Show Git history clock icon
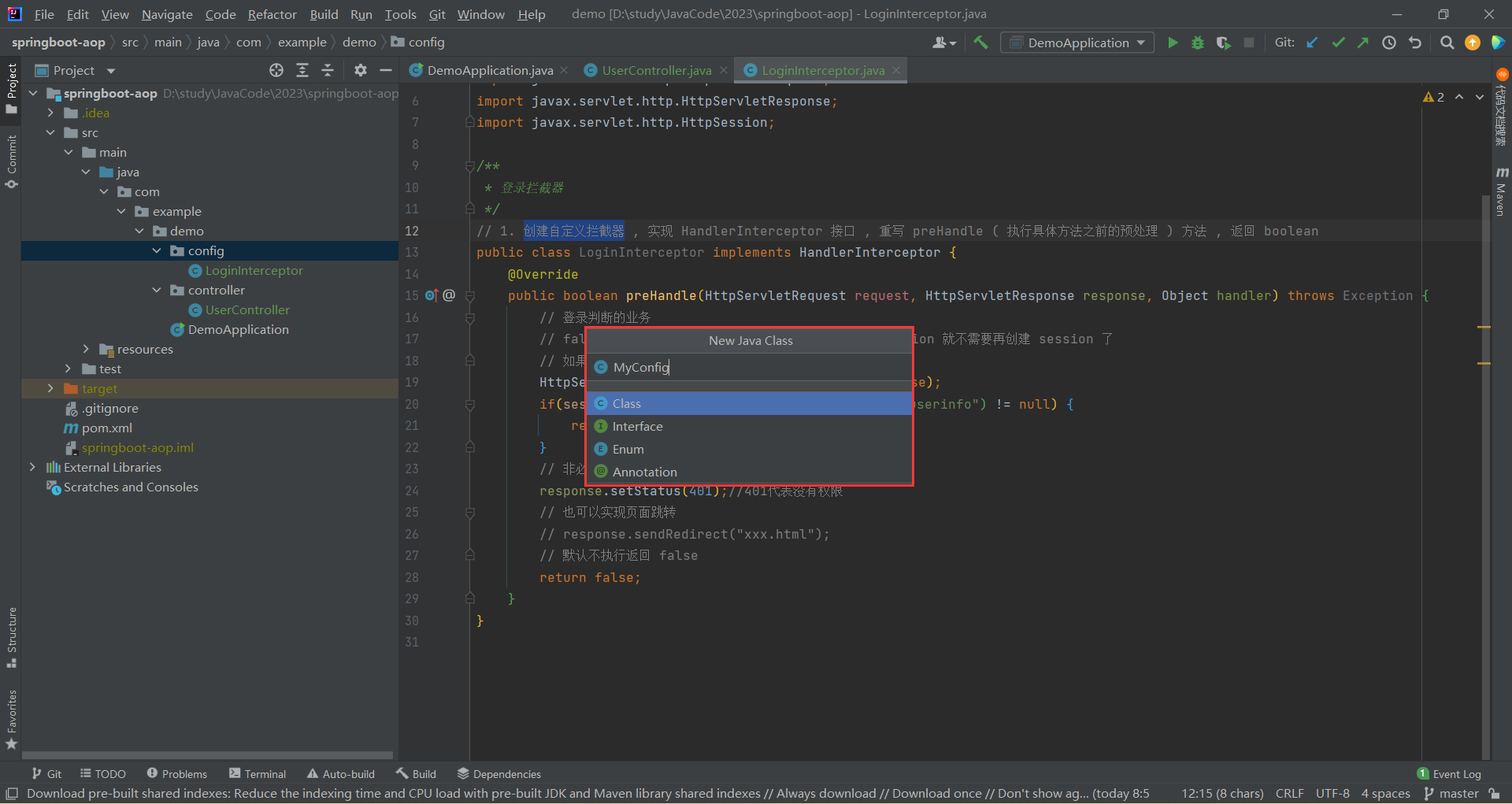 [x=1389, y=43]
